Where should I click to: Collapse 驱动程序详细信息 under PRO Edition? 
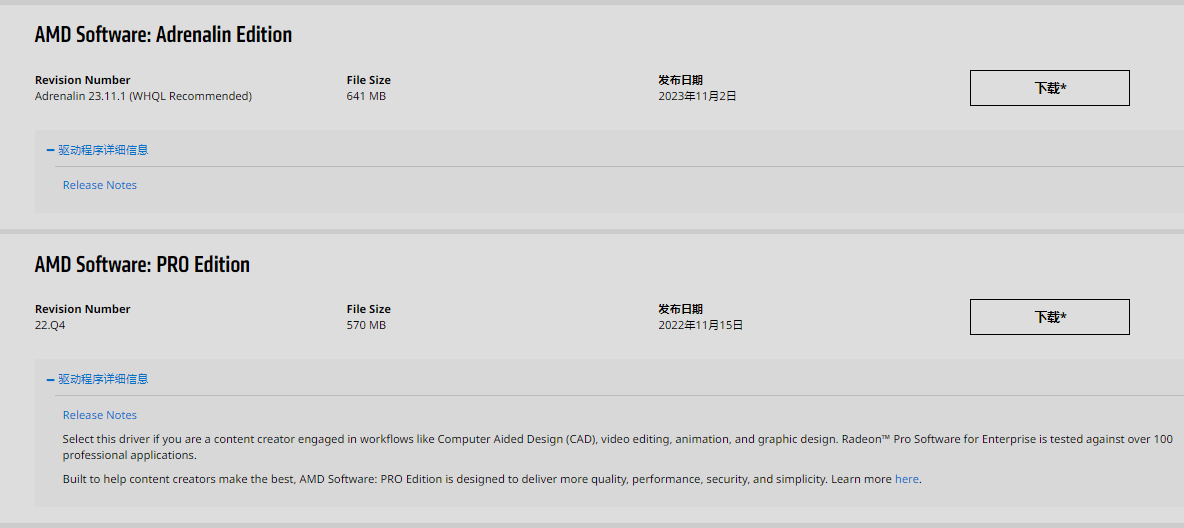click(x=103, y=379)
